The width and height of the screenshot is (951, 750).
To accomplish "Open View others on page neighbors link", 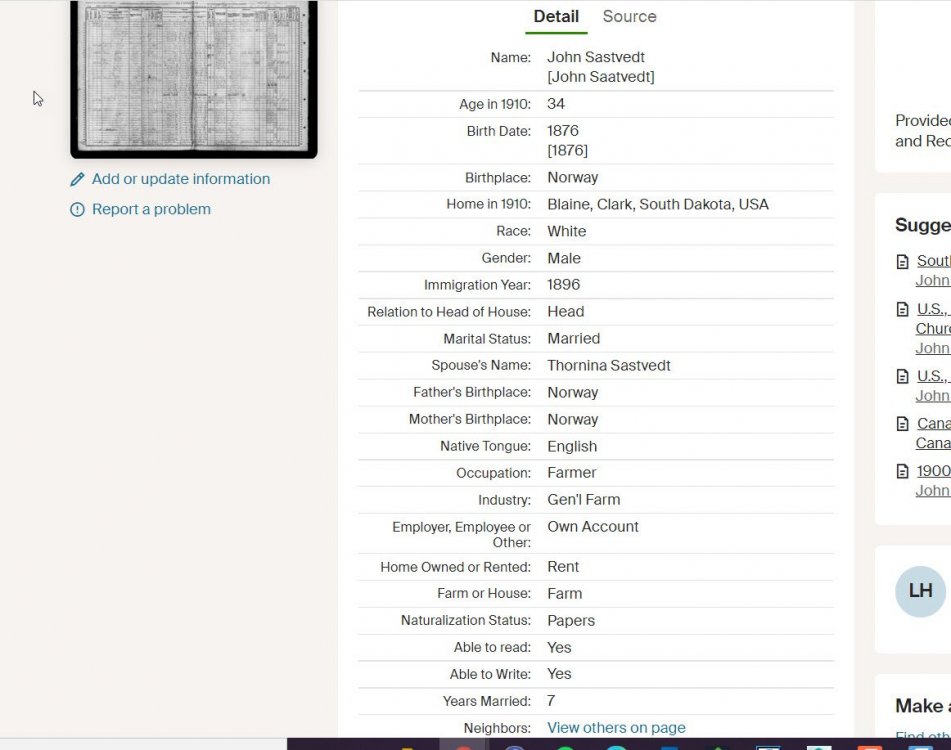I will point(616,727).
